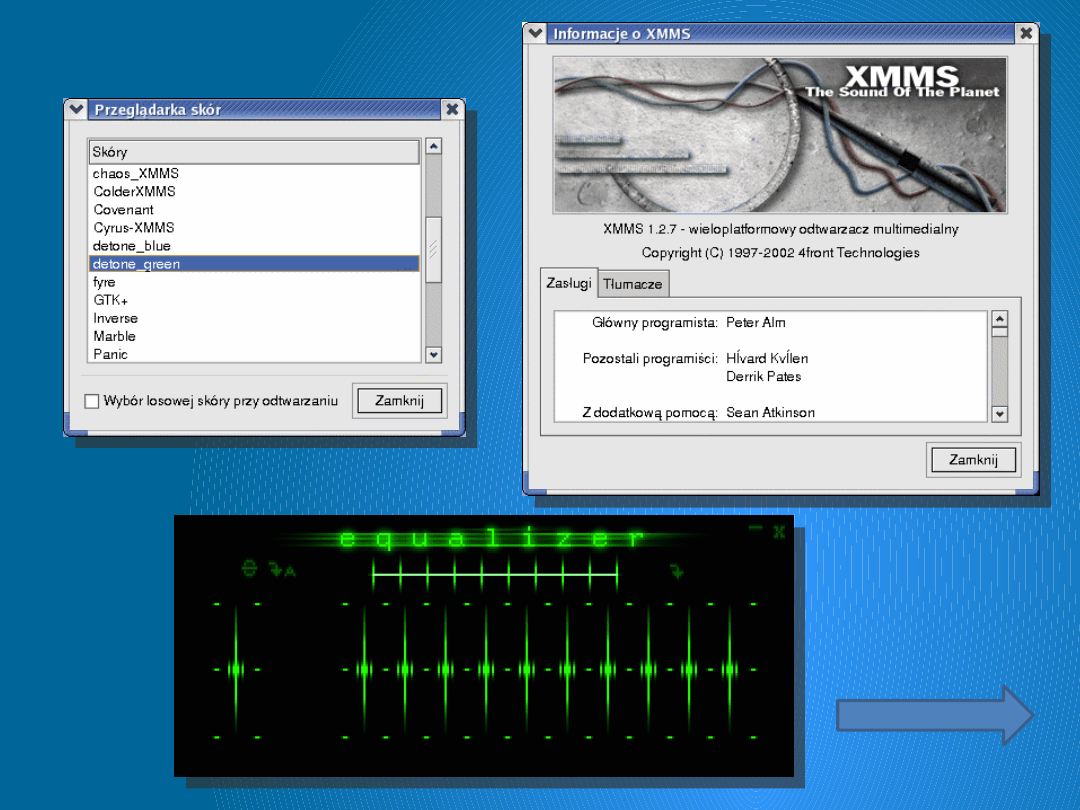The width and height of the screenshot is (1080, 810).
Task: Open window menu of Informacje o XMMS
Action: pyautogui.click(x=536, y=33)
